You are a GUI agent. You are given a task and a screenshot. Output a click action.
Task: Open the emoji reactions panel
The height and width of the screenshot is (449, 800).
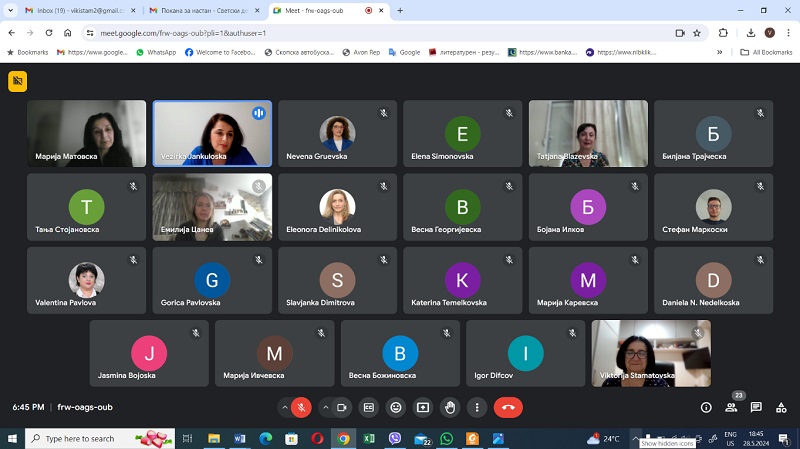pyautogui.click(x=396, y=407)
